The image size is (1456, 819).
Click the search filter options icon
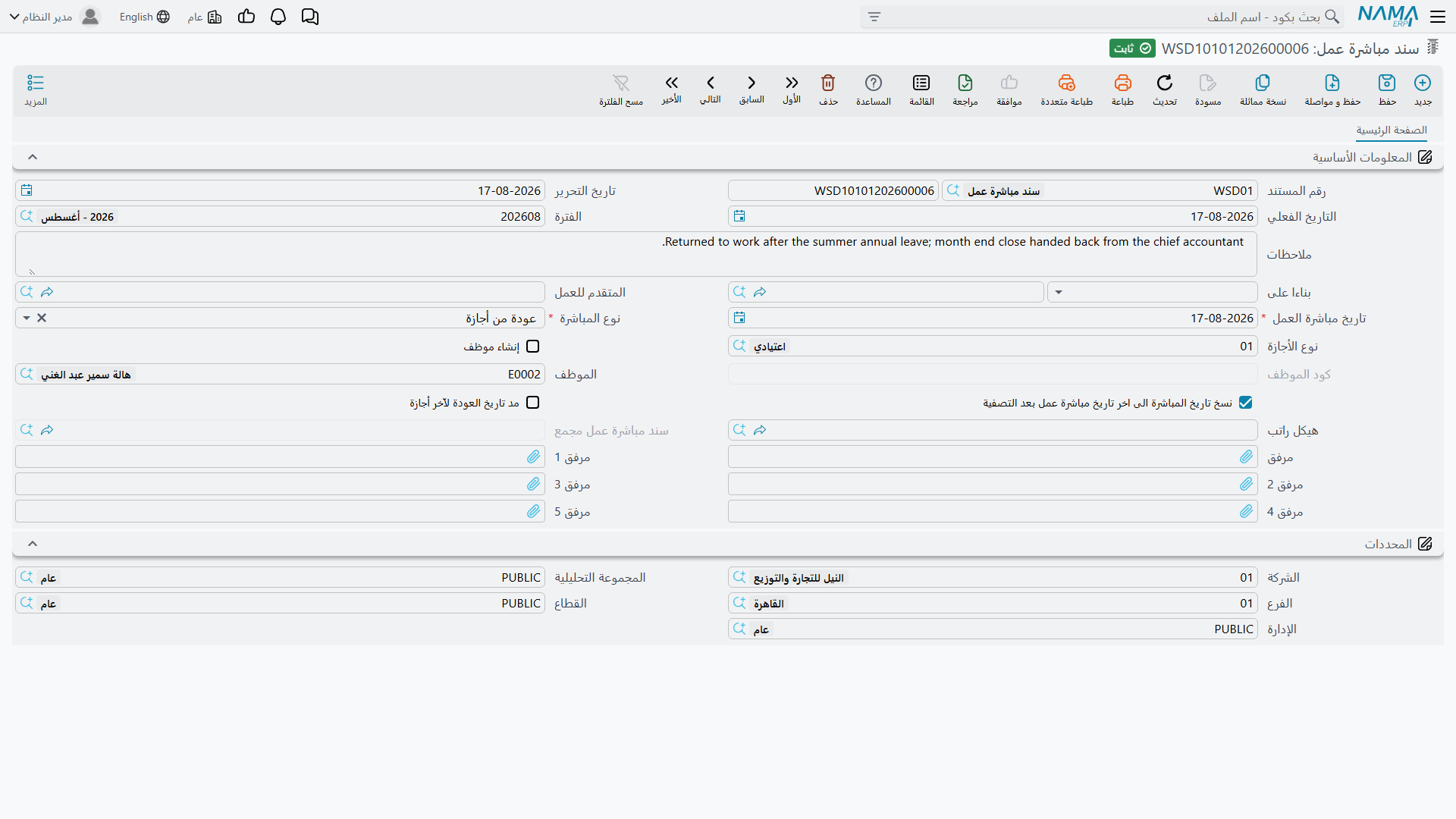coord(874,17)
